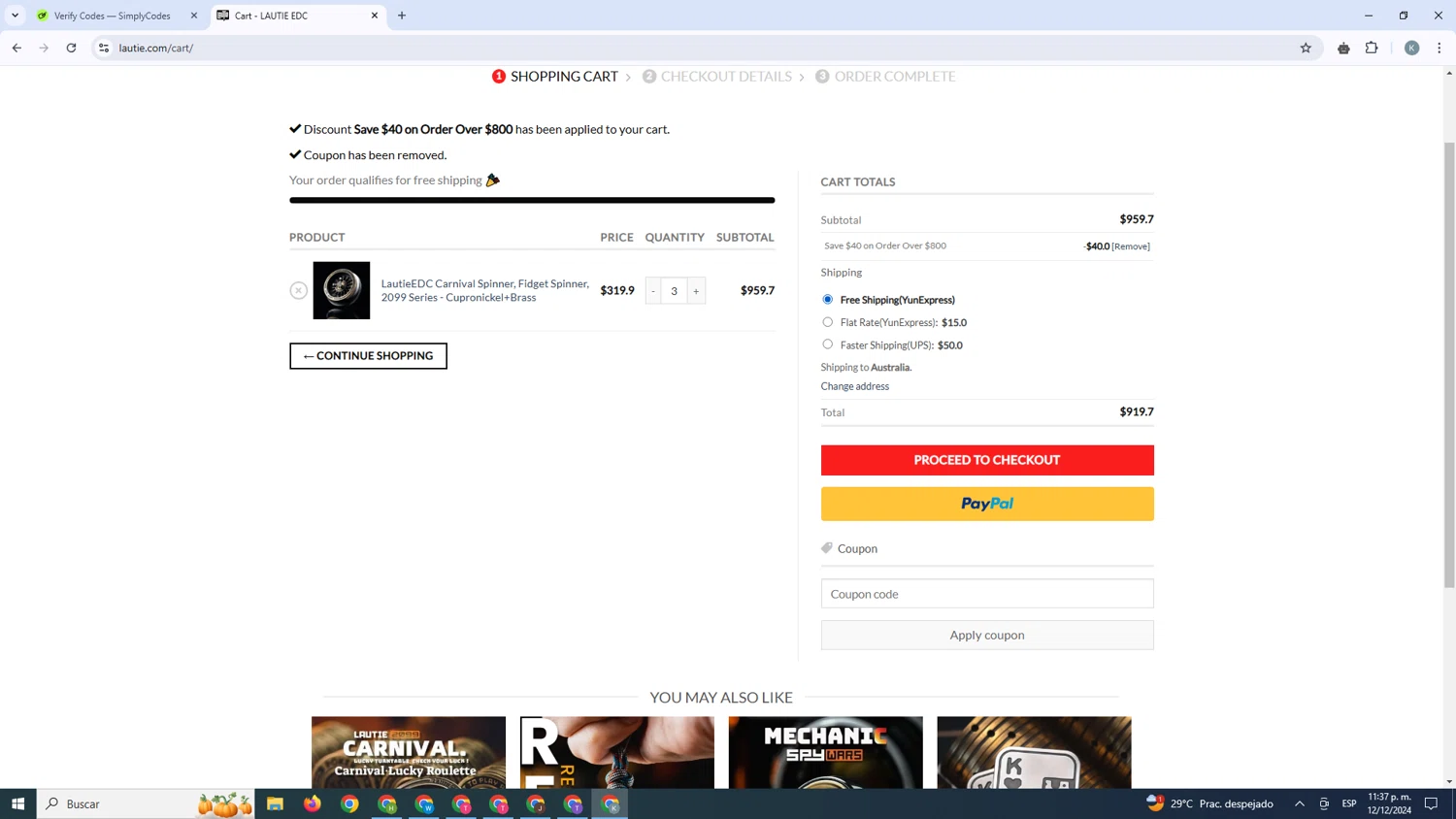Select Free Shipping (YunExpress) option
The image size is (1456, 819).
coord(827,300)
